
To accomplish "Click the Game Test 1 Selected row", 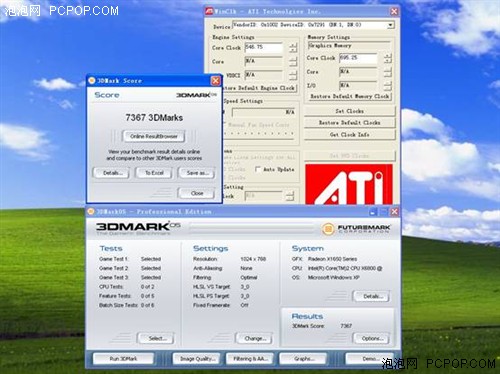I will click(x=130, y=259).
